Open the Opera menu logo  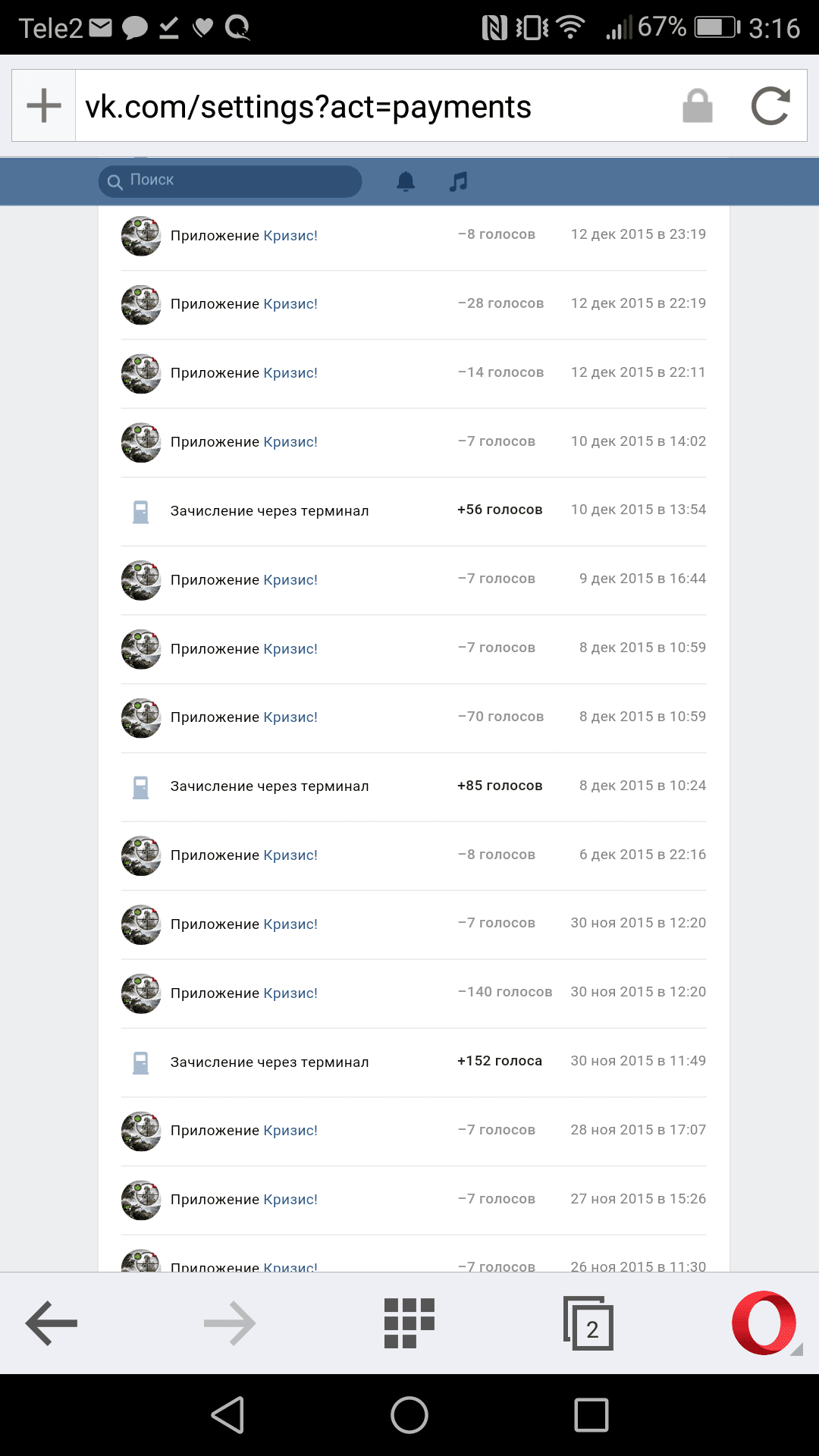(764, 1323)
